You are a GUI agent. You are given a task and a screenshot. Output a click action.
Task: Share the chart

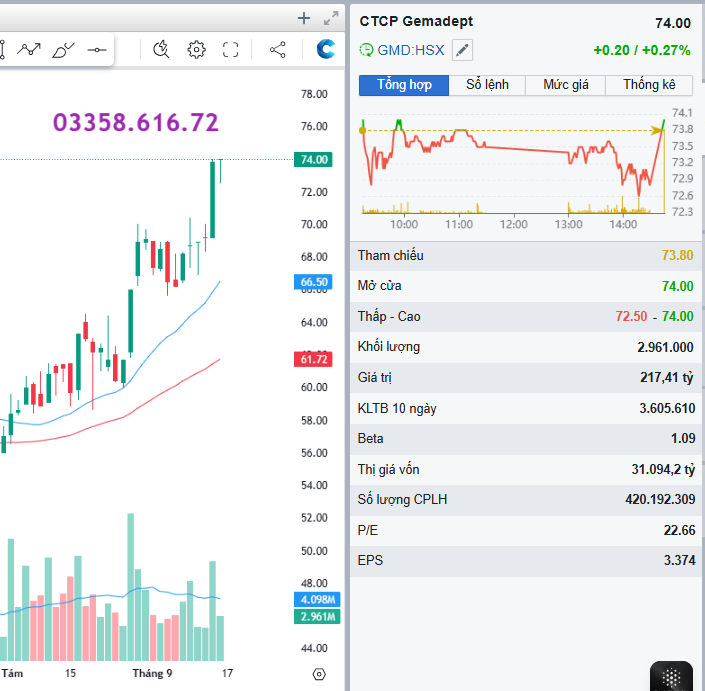[278, 49]
